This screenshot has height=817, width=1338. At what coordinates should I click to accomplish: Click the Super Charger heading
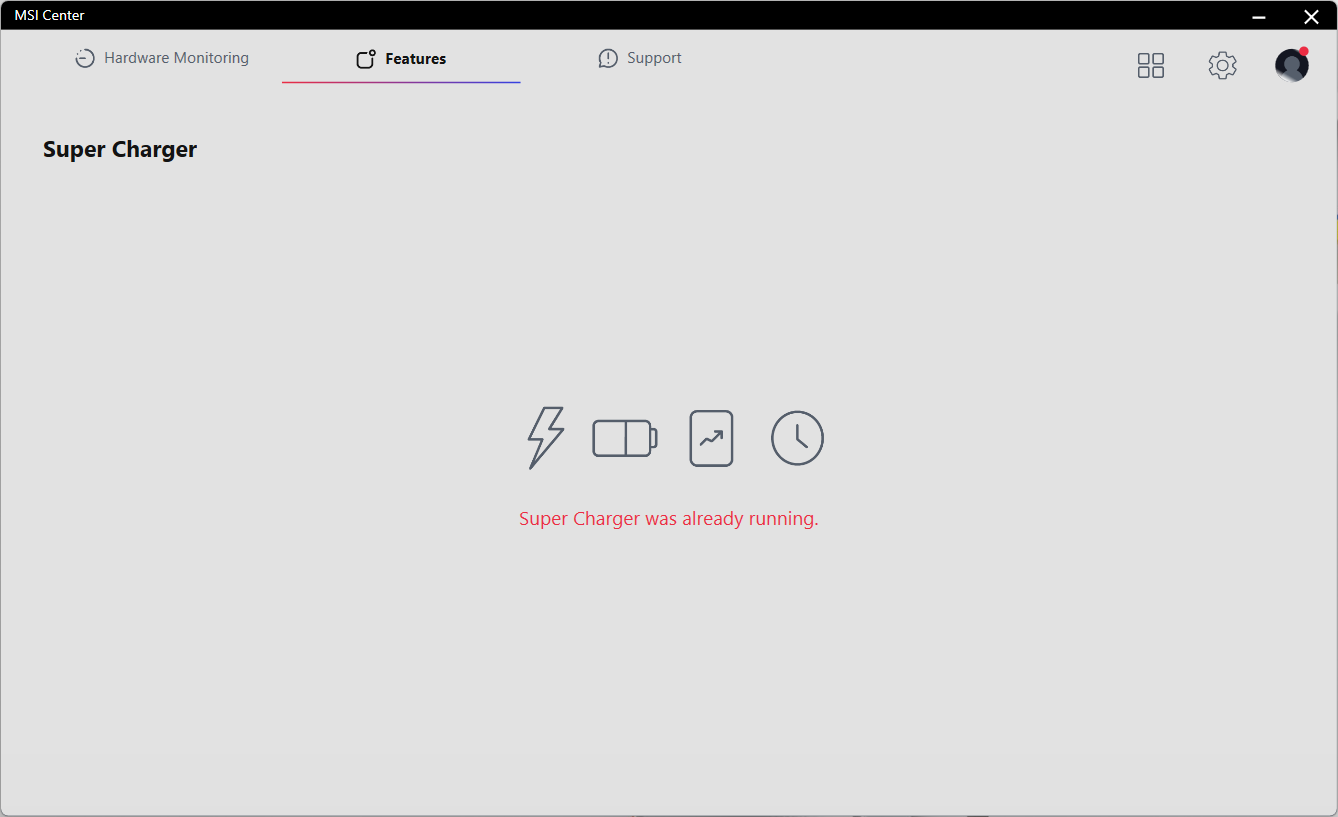[x=120, y=150]
